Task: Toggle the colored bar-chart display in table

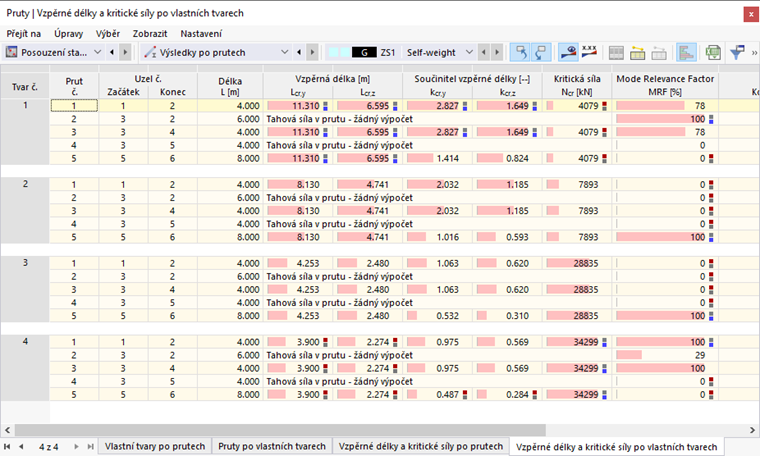Action: click(686, 52)
